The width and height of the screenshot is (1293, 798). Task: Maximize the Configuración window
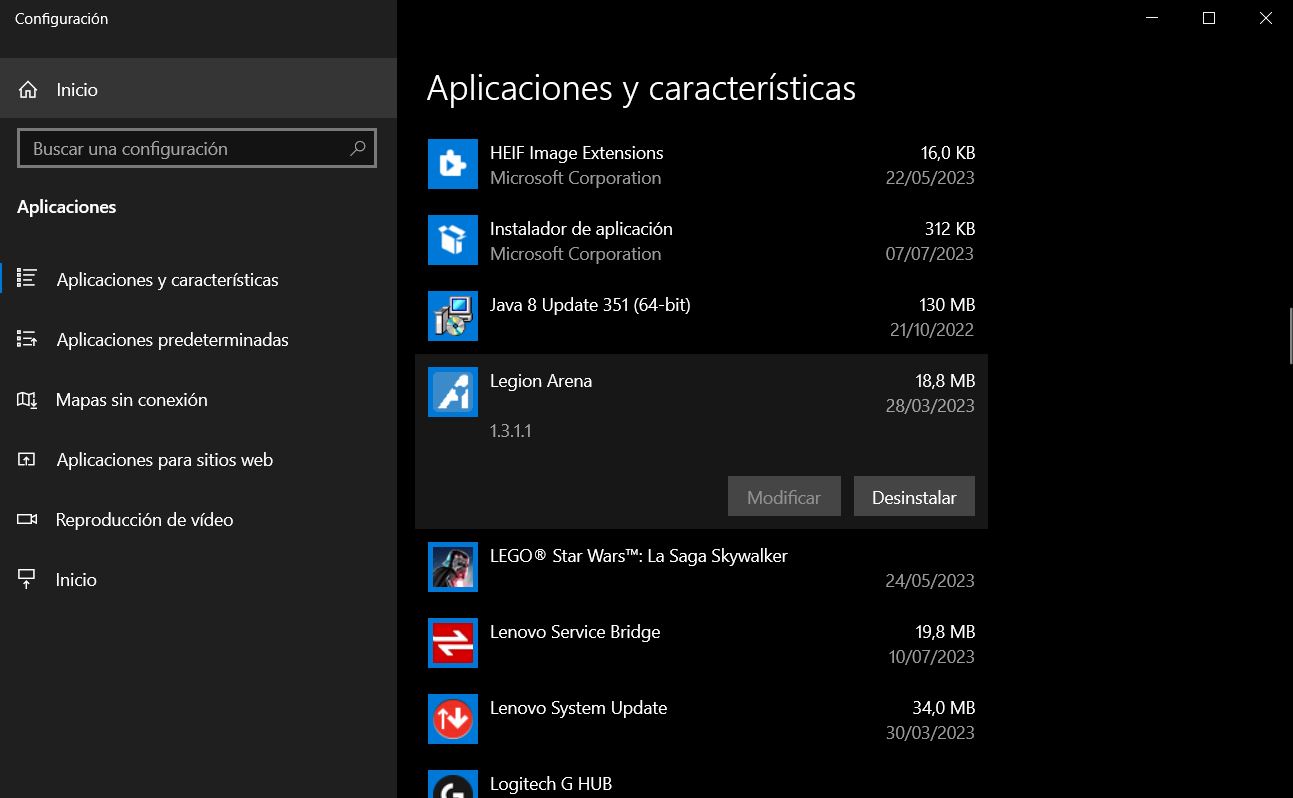1209,18
